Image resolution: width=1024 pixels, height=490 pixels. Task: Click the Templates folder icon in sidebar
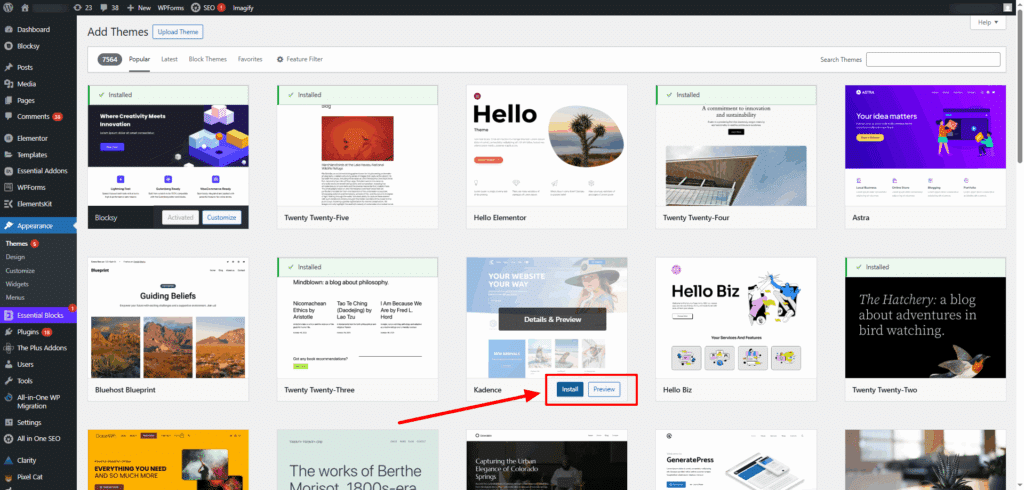8,155
